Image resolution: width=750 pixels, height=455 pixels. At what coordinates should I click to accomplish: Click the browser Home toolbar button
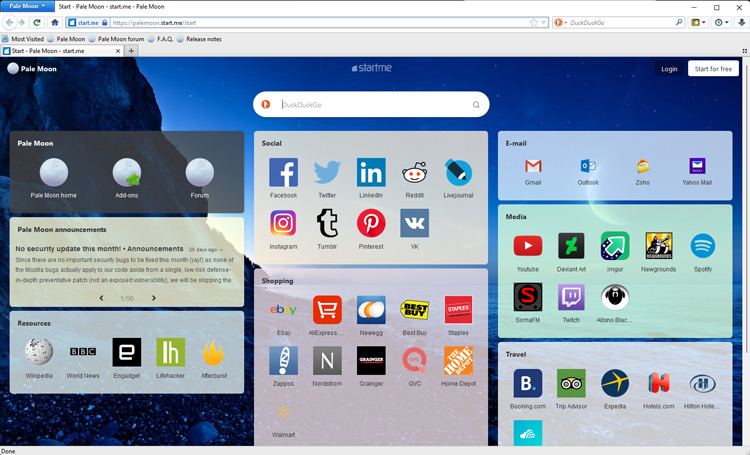coord(55,22)
